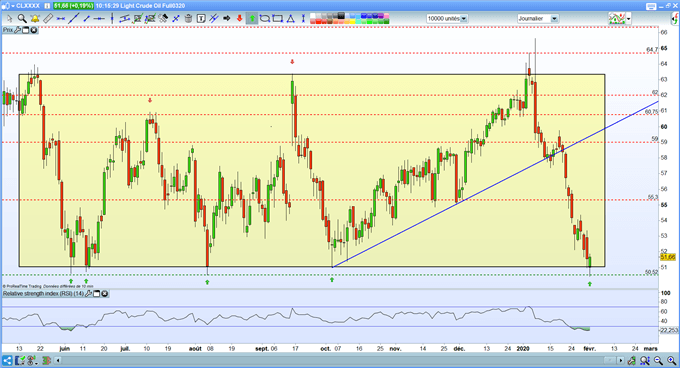Select the ruler measurement tool
Viewport: 680px width, 368px height.
[48, 19]
